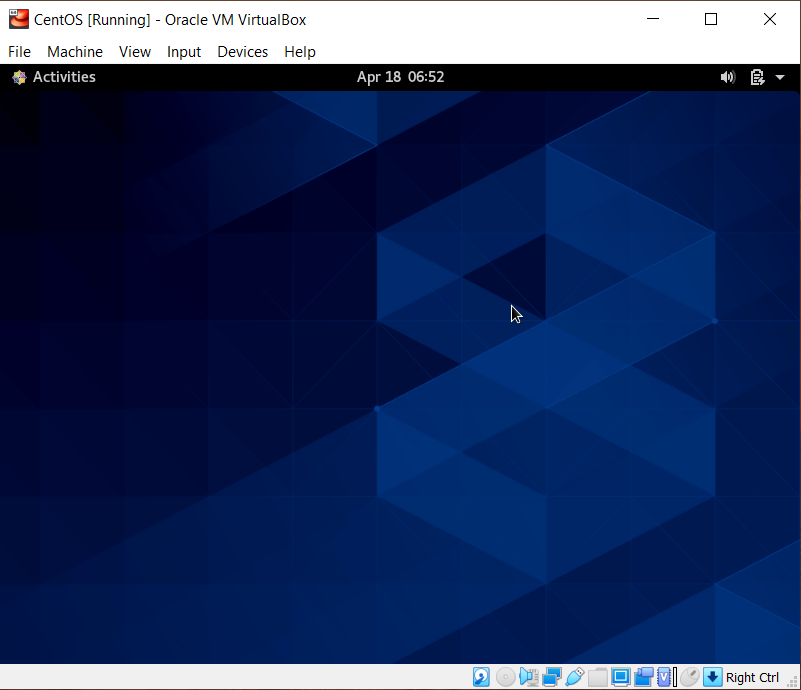Click the mouse integration status icon
This screenshot has height=690, width=801.
(x=690, y=677)
